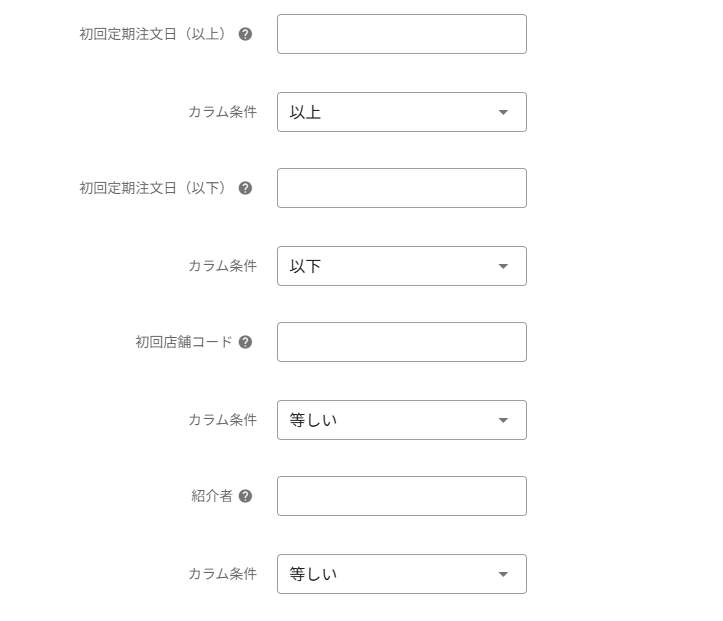Click arrow icon of the 以上 dropdown
Screen dimensions: 723x621
pos(503,112)
